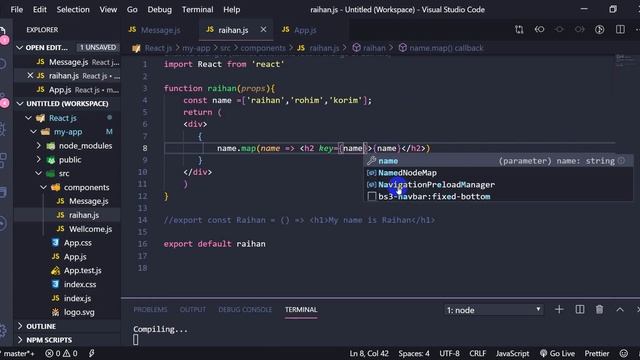Switch to Debug Console panel tab
This screenshot has height=360, width=640.
(245, 310)
